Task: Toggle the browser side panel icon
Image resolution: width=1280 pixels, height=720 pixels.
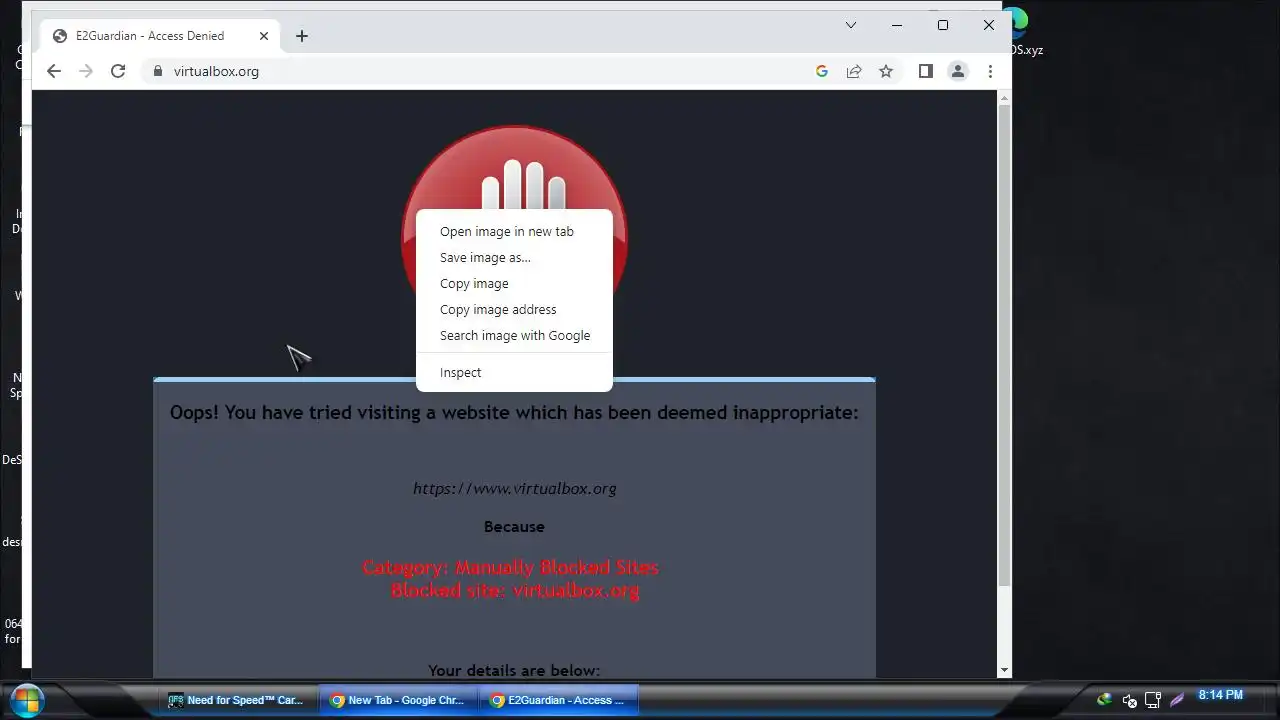Action: (926, 71)
